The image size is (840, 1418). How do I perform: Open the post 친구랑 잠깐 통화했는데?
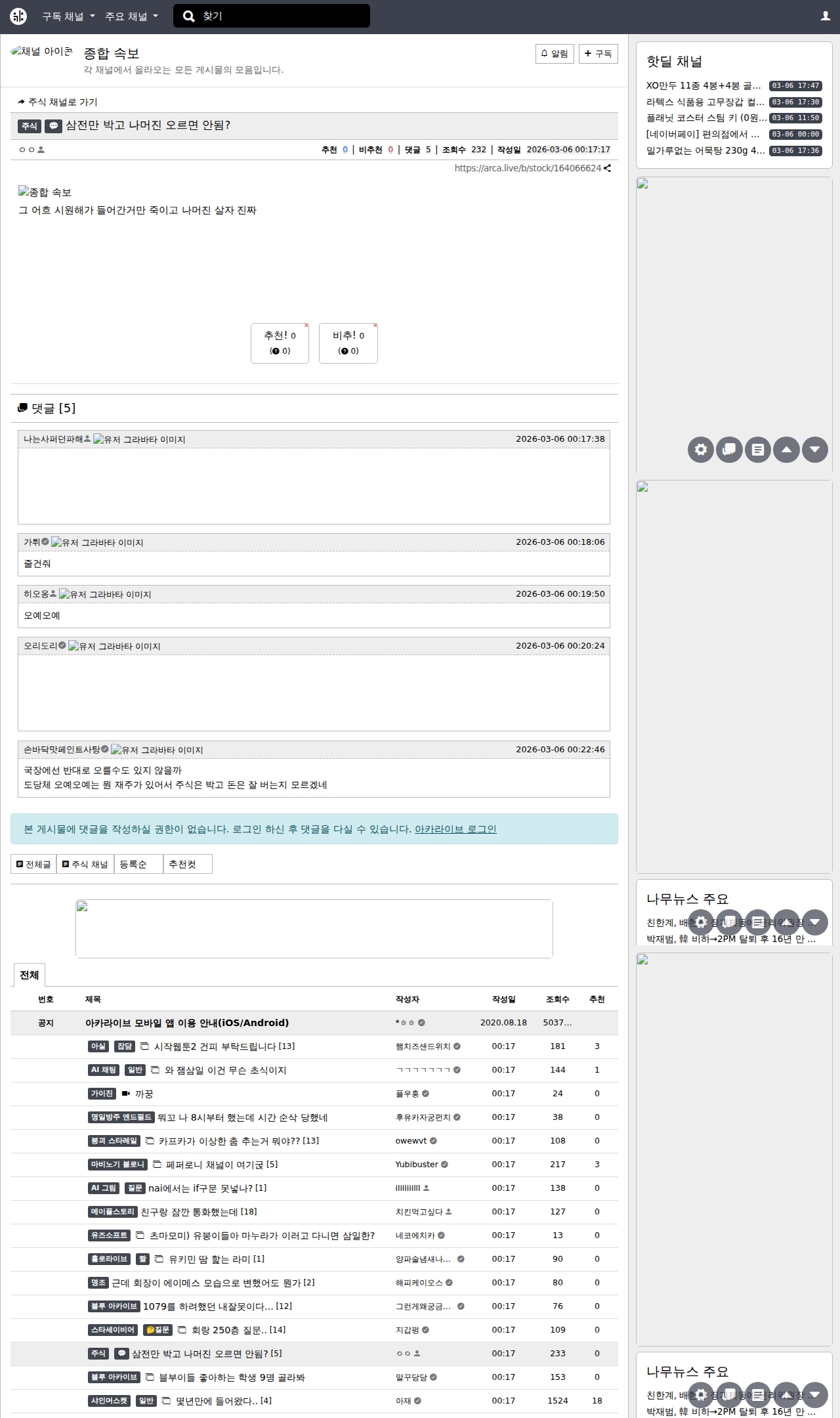tap(190, 1212)
